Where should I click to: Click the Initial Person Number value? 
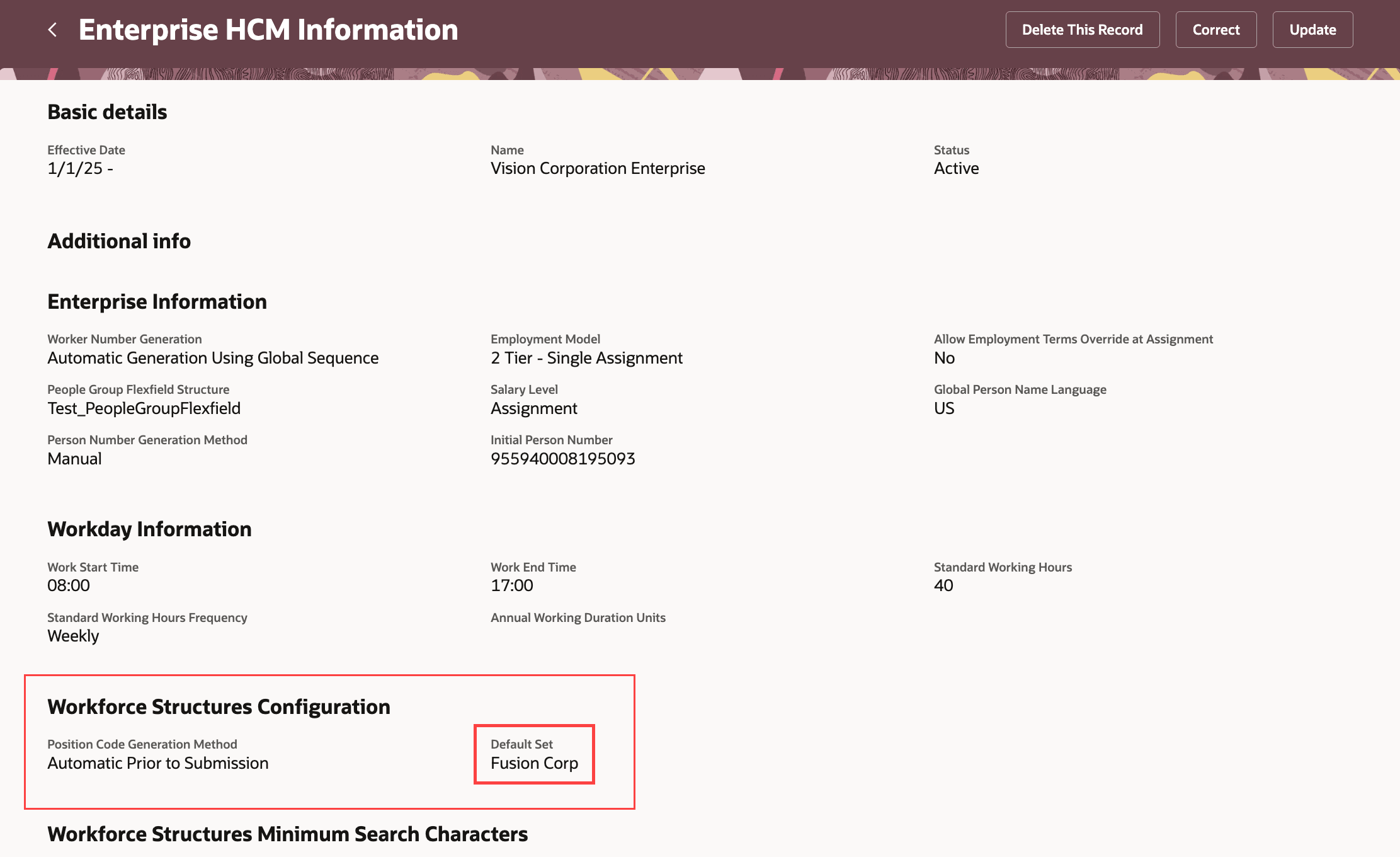click(x=562, y=459)
